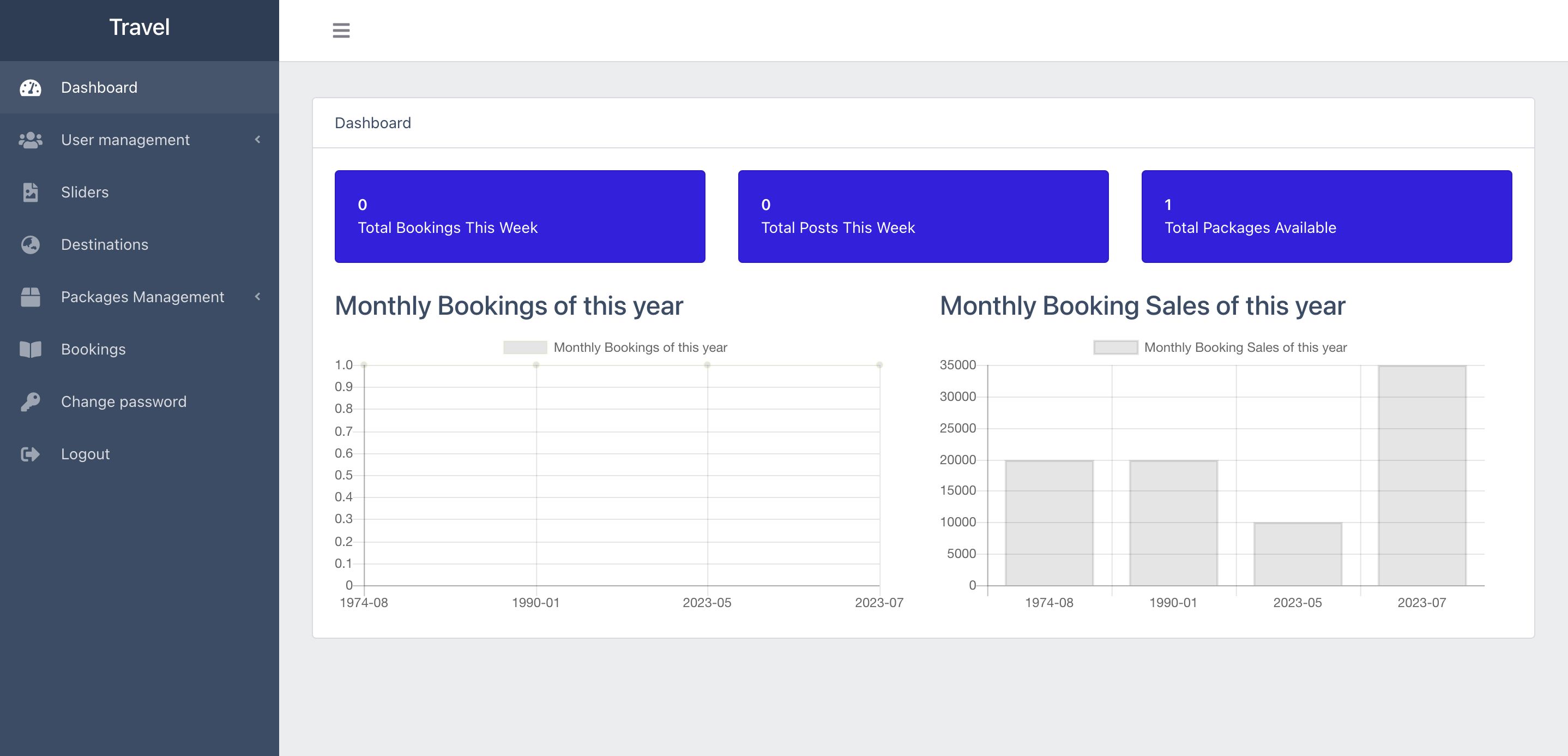Expand the User management chevron
Viewport: 1568px width, 756px height.
click(257, 140)
